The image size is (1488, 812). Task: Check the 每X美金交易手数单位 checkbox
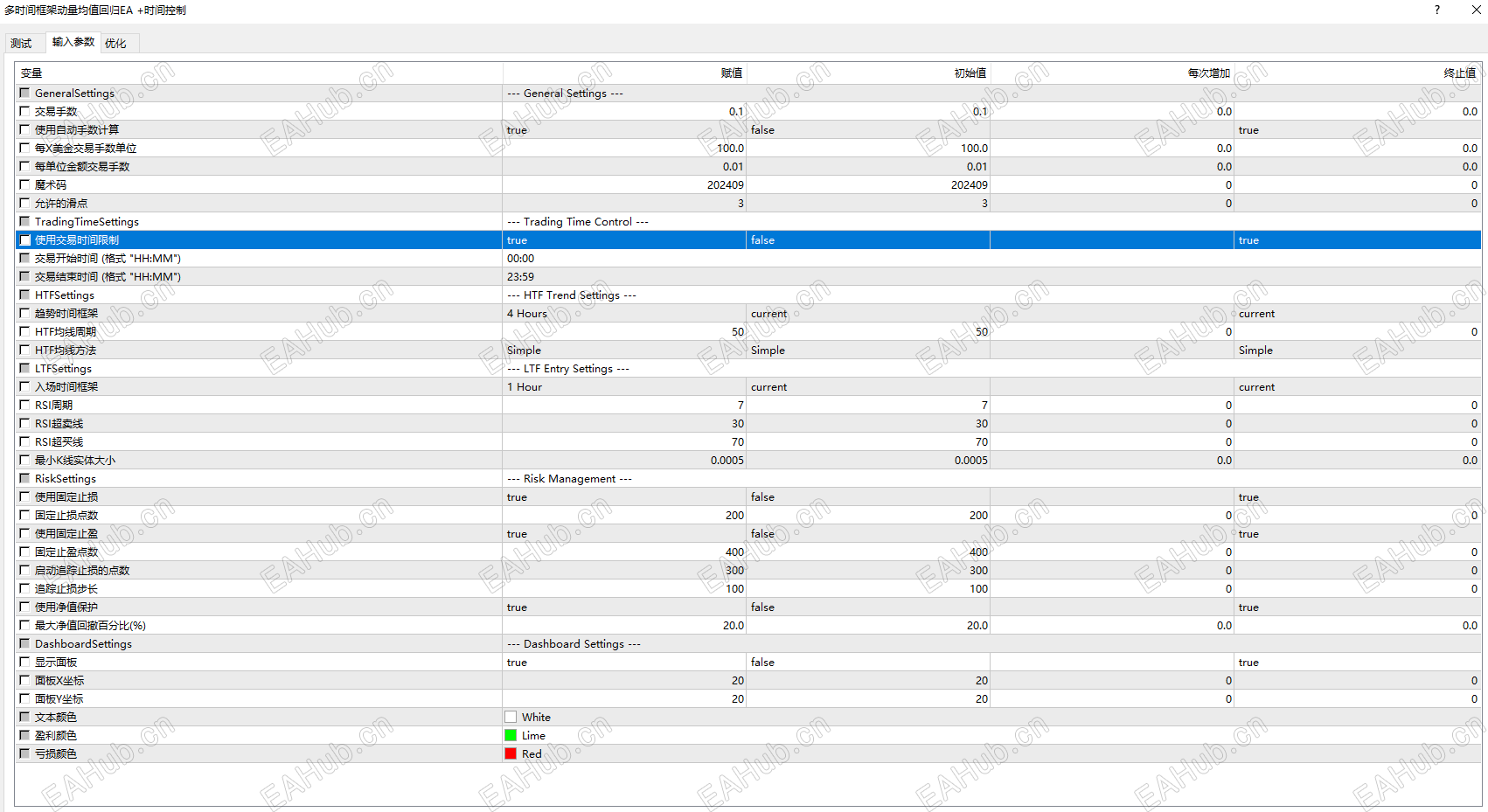click(x=24, y=148)
